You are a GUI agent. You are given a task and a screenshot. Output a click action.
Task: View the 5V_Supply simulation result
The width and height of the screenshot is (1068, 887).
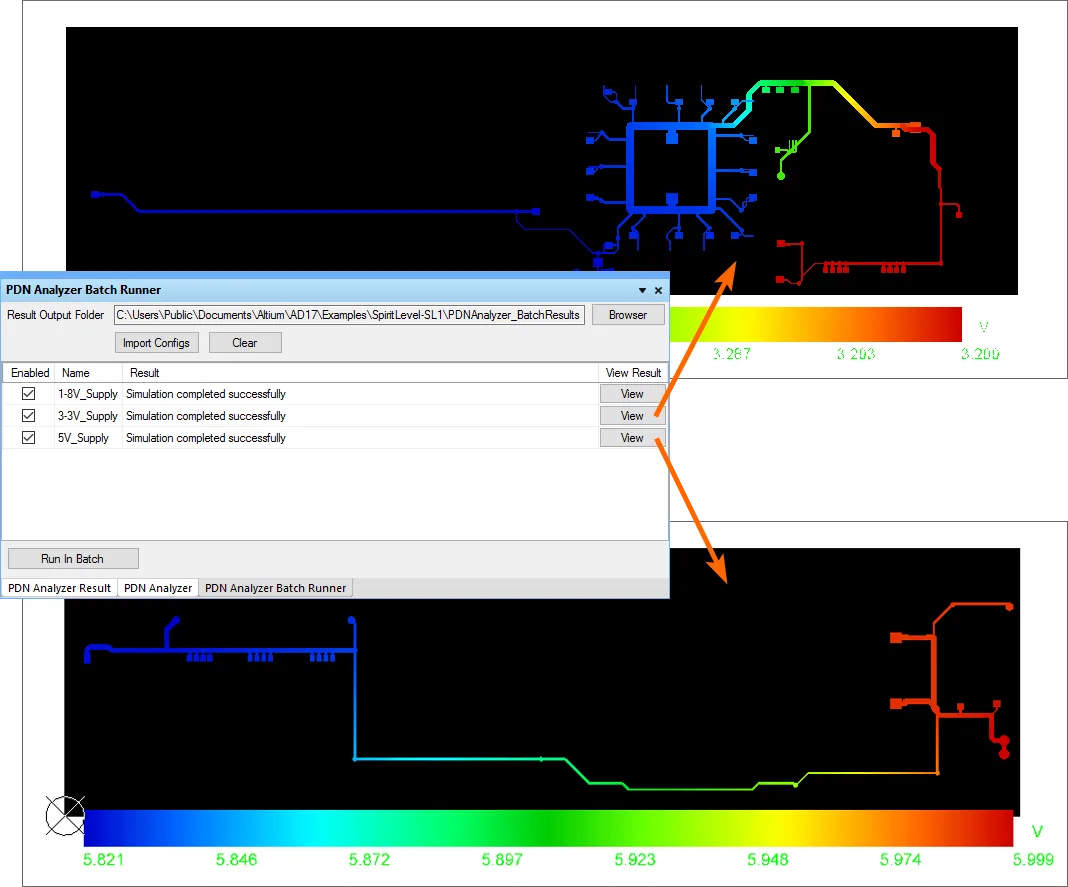[x=632, y=438]
